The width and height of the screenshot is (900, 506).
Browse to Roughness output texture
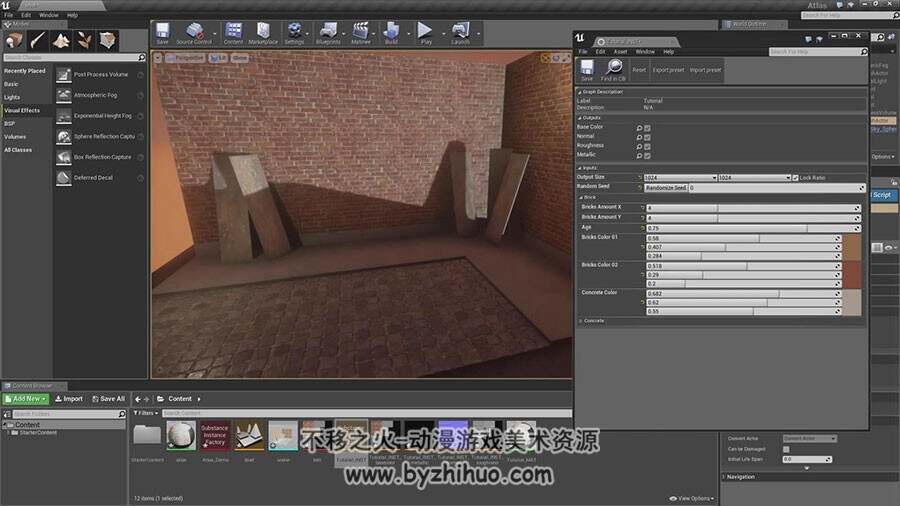click(x=639, y=146)
